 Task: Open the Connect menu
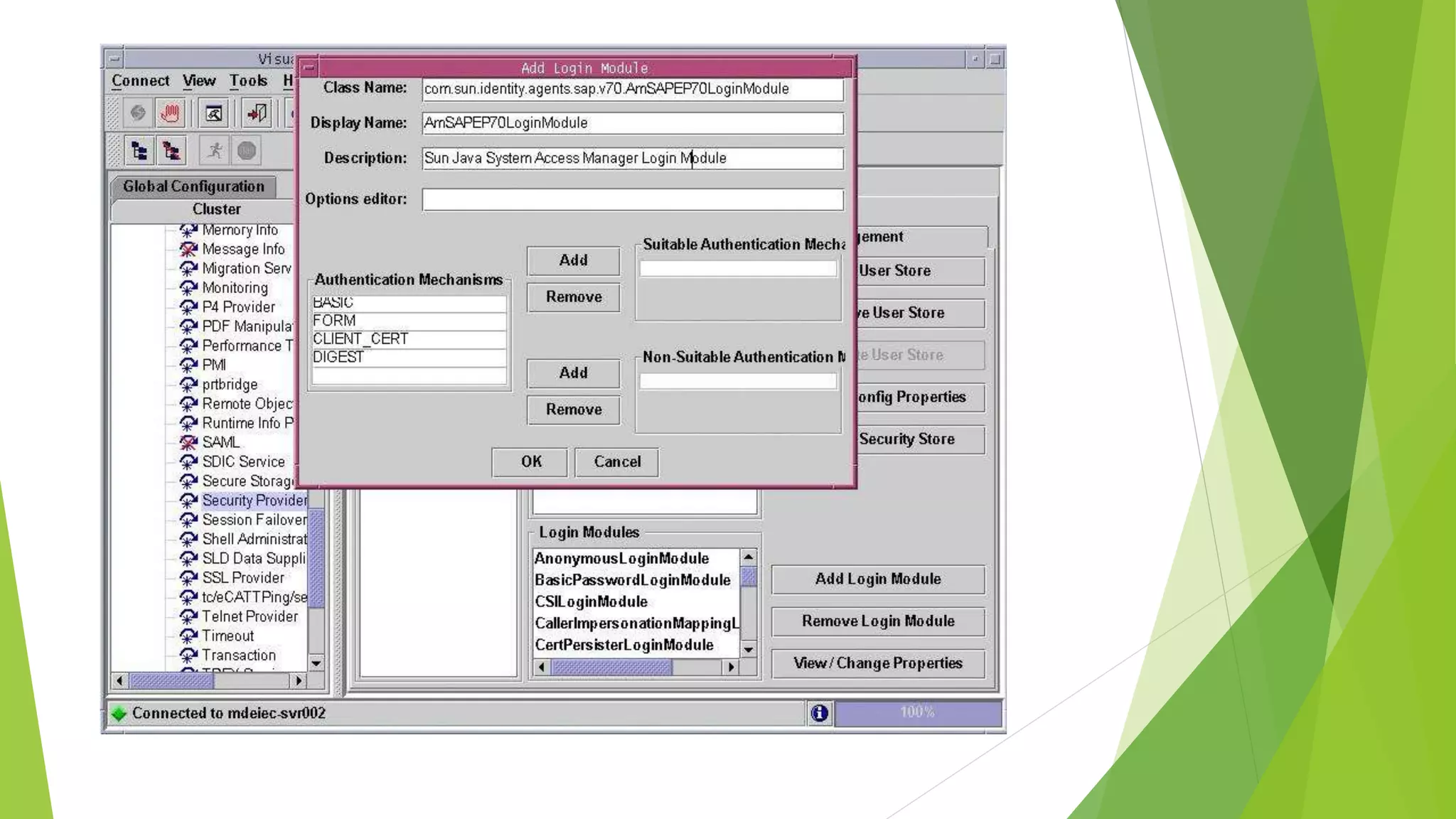point(140,81)
